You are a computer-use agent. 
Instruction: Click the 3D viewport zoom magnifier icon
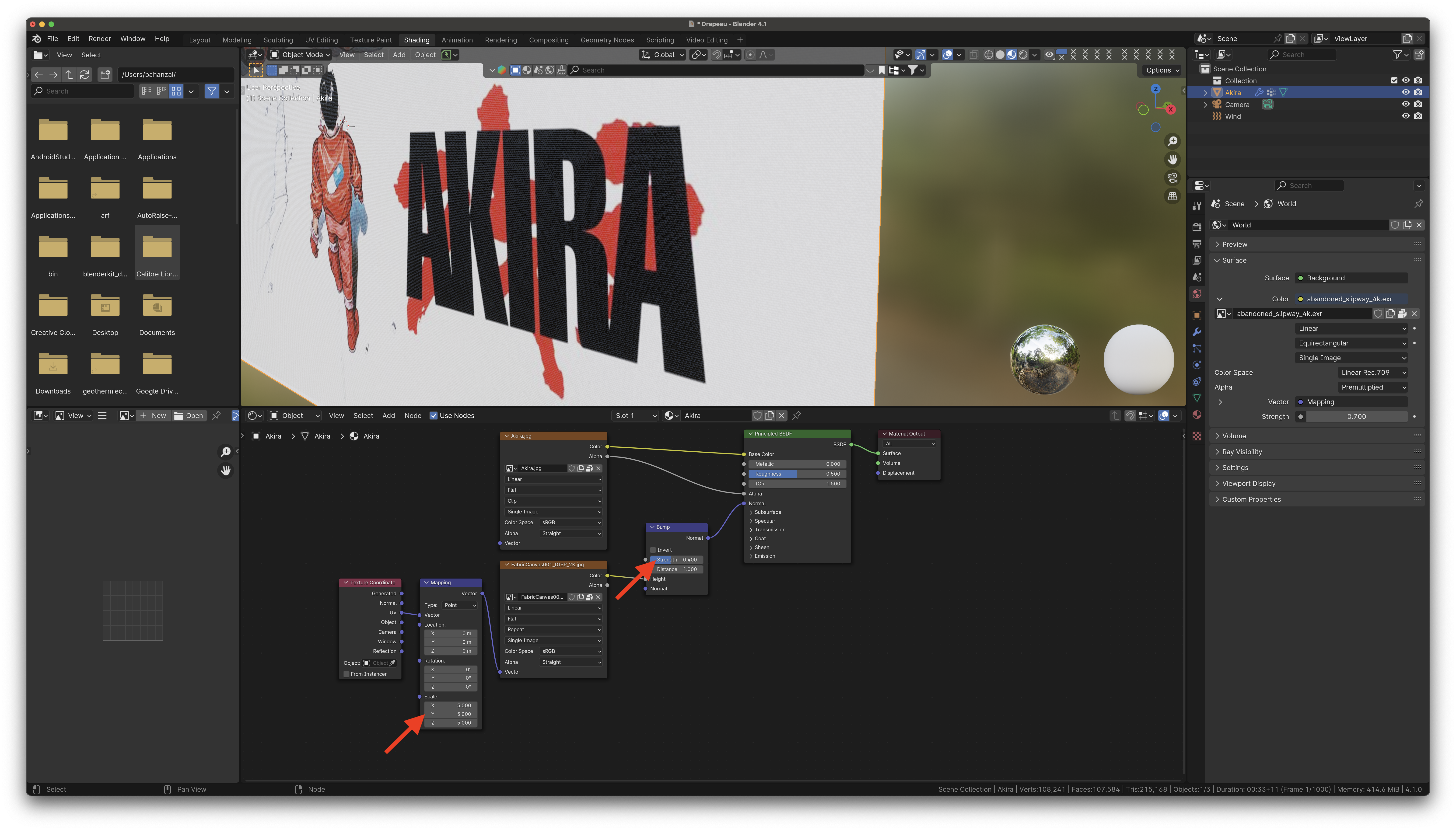point(1172,141)
